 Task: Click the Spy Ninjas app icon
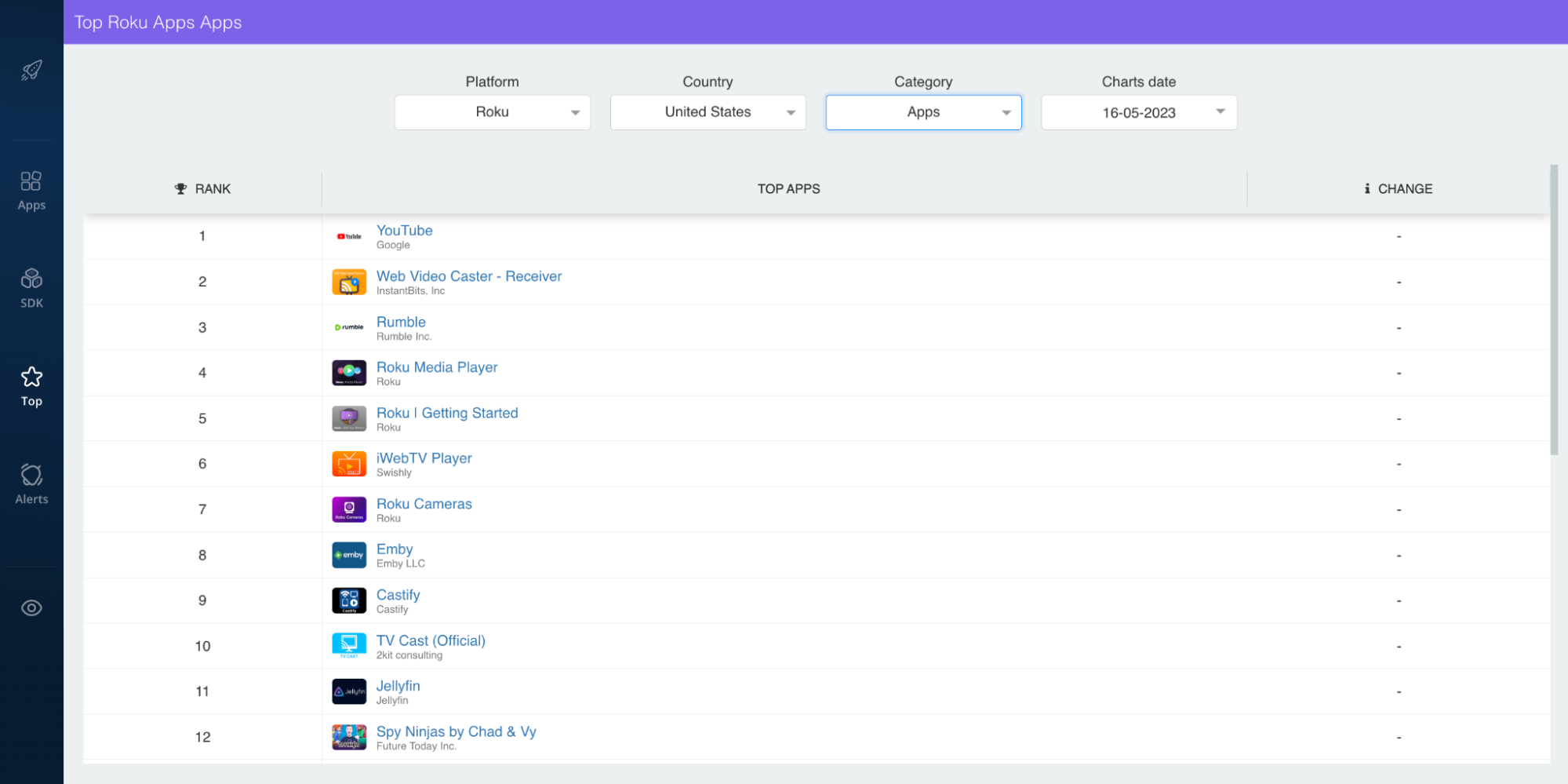point(349,737)
